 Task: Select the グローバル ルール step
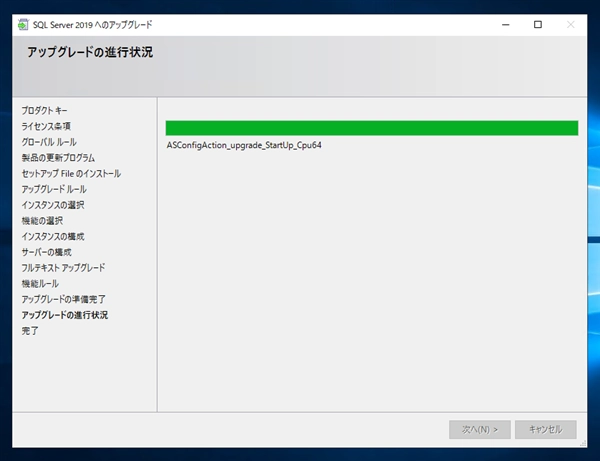coord(49,142)
